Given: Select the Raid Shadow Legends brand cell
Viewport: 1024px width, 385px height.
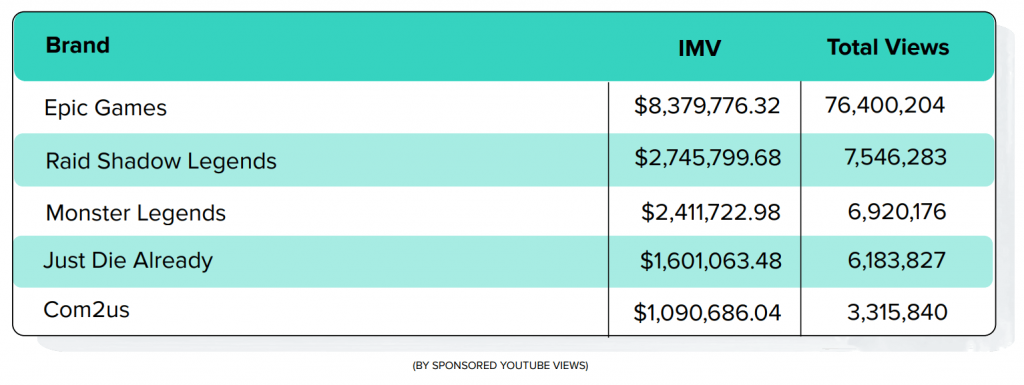Looking at the screenshot, I should click(161, 161).
